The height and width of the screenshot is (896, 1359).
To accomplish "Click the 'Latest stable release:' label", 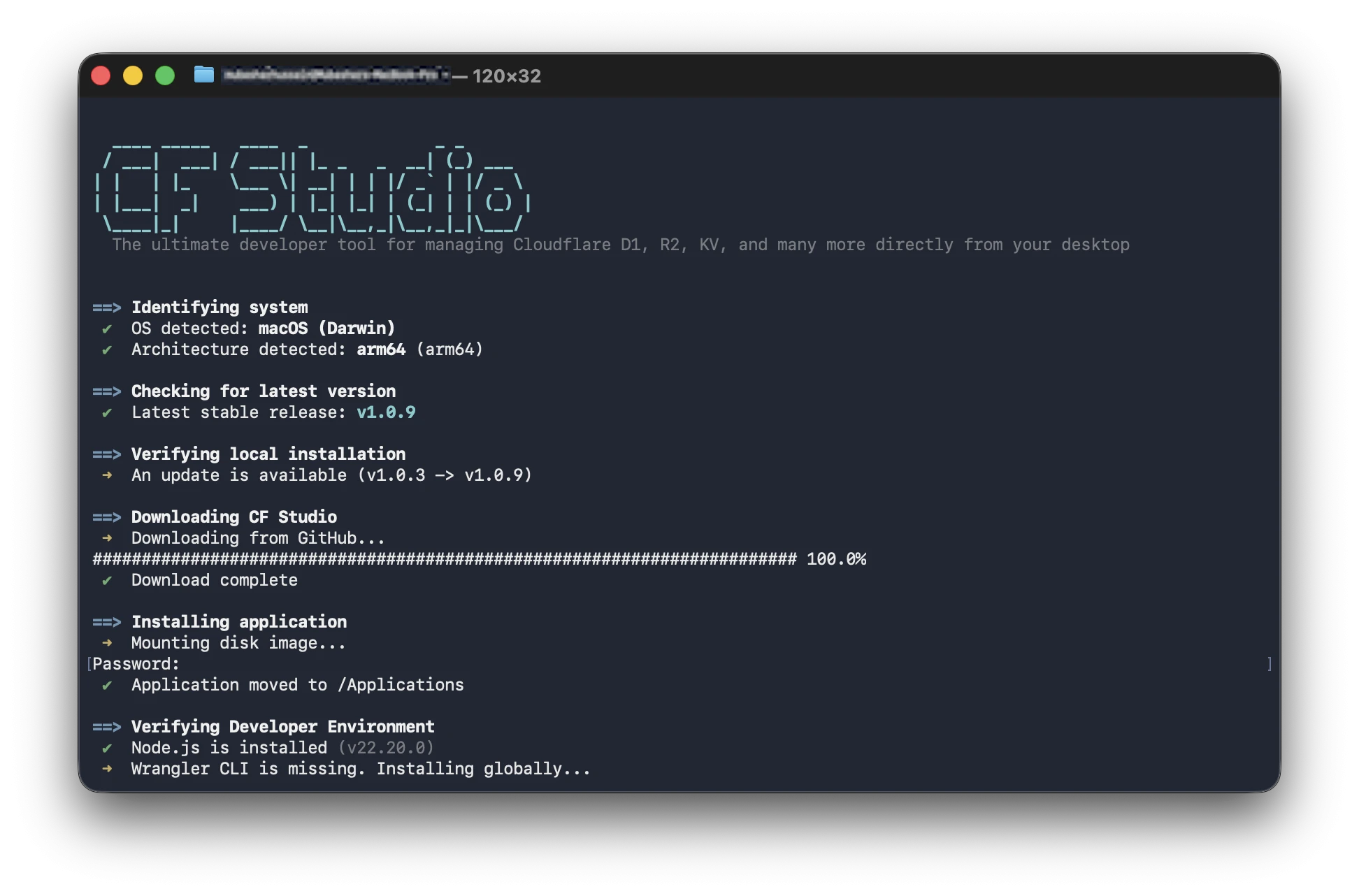I will [239, 412].
